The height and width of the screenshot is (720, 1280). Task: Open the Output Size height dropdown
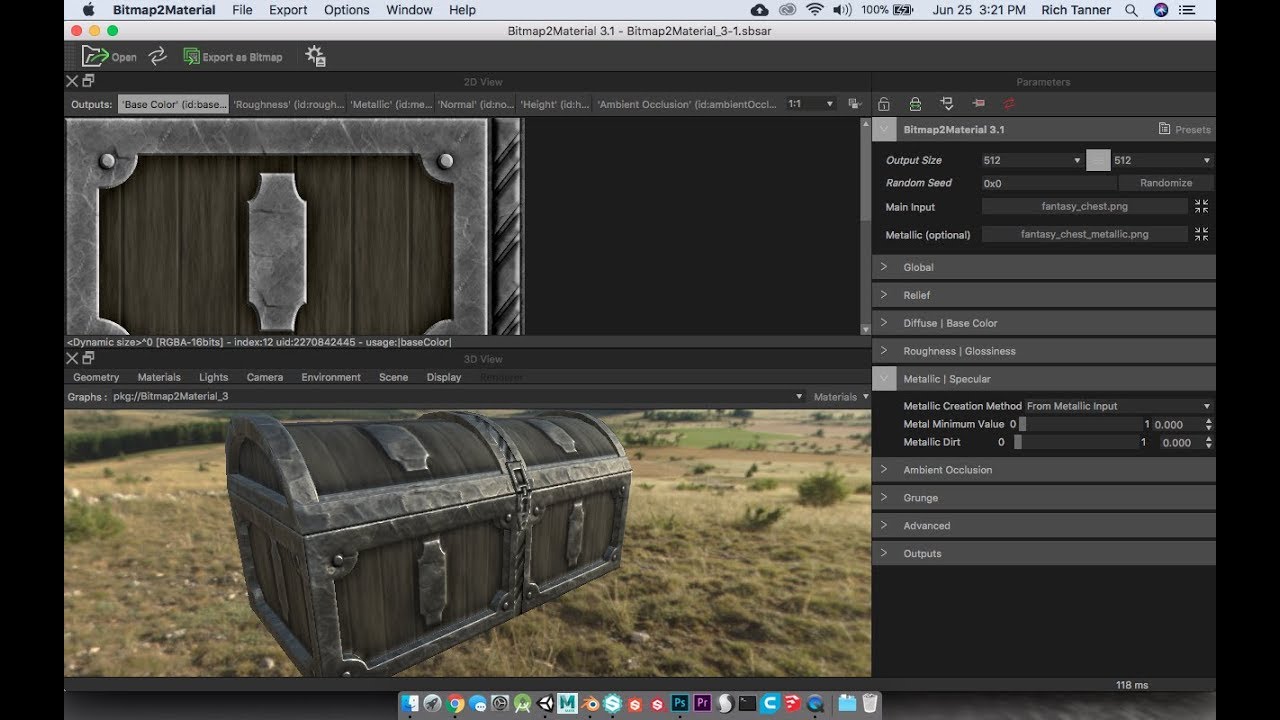pos(1162,160)
